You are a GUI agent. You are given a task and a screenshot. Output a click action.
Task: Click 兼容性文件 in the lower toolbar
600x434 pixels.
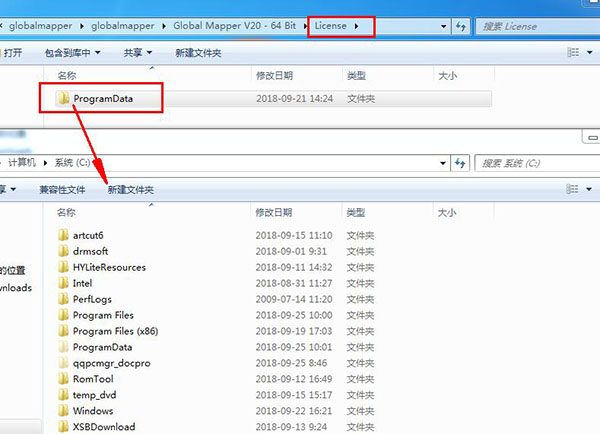coord(62,189)
